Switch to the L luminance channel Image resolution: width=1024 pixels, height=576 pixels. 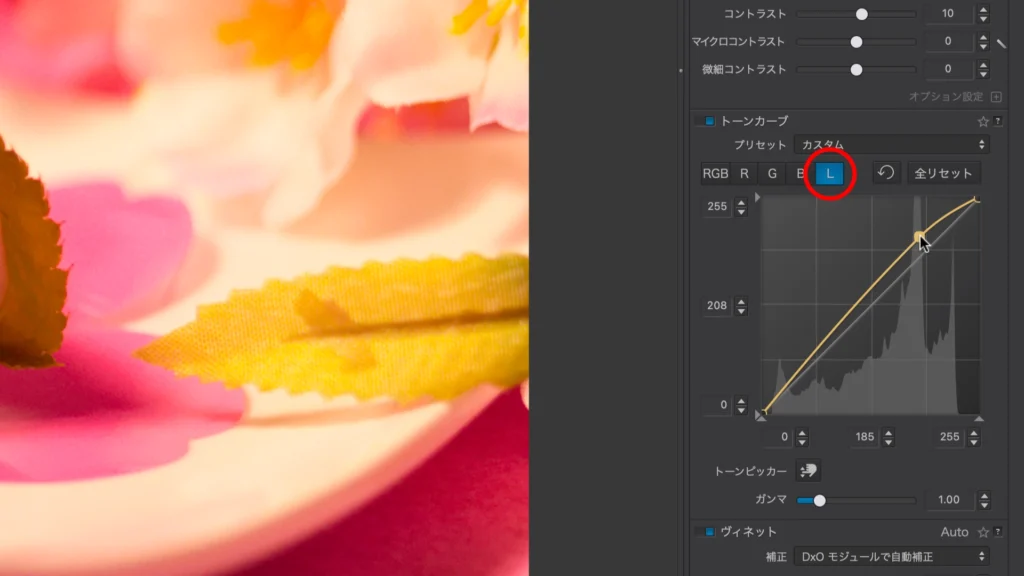click(829, 173)
